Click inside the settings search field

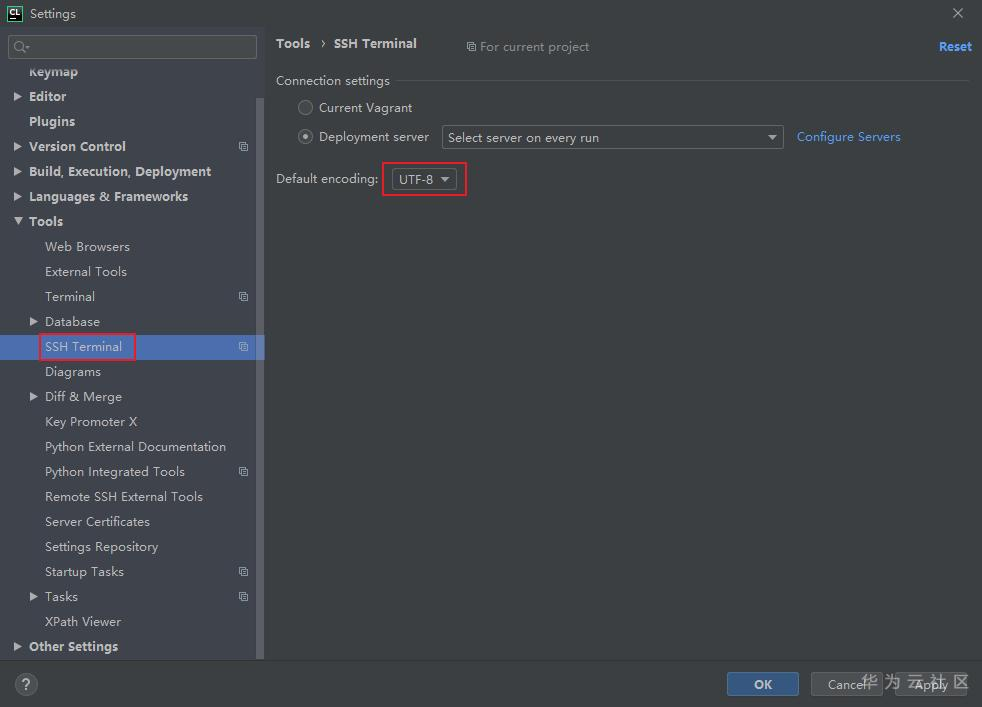(x=140, y=47)
